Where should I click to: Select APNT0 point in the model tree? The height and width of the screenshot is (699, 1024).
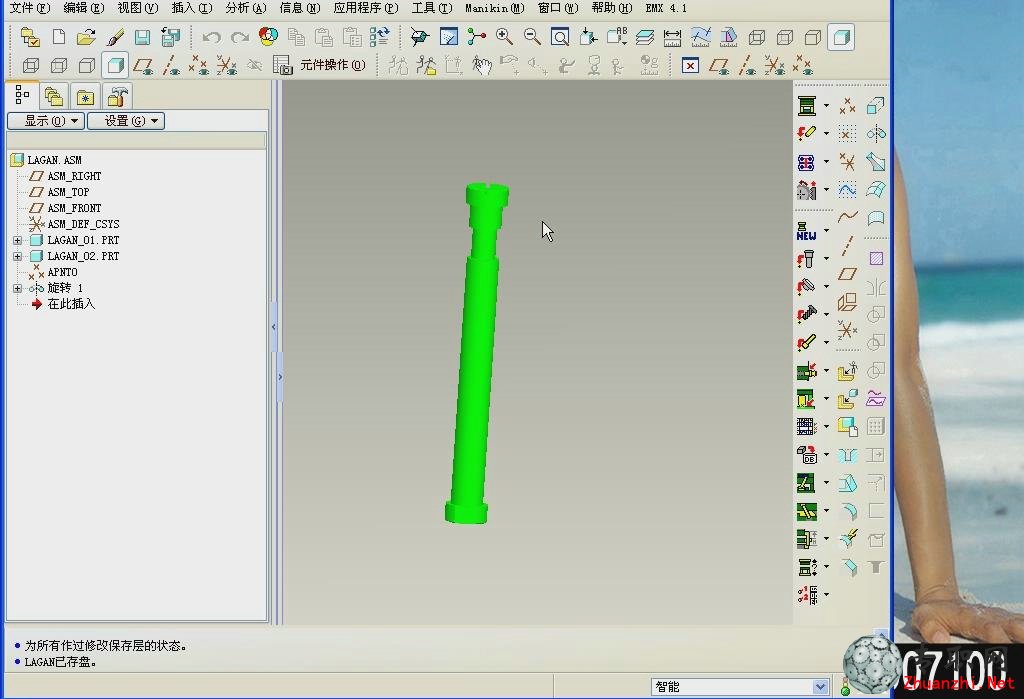point(62,272)
